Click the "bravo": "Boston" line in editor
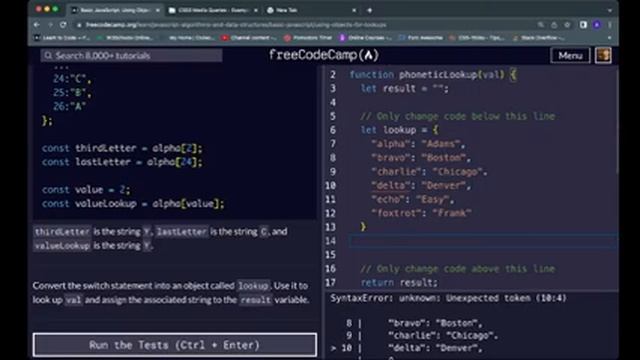 [421, 158]
